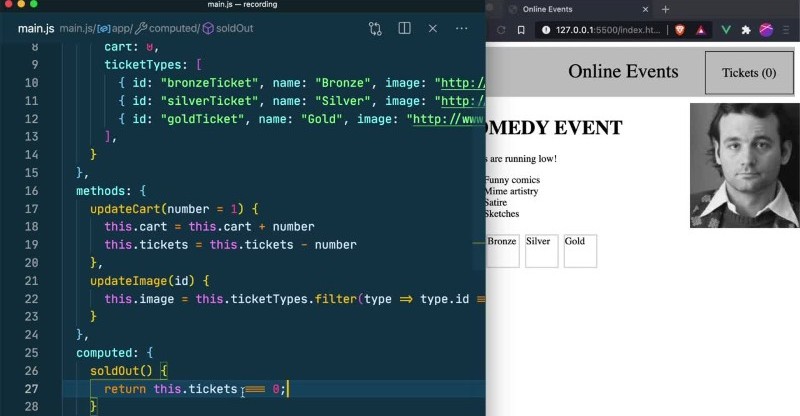Click the 'Mime artistry' list item
This screenshot has height=416, width=800.
511,191
